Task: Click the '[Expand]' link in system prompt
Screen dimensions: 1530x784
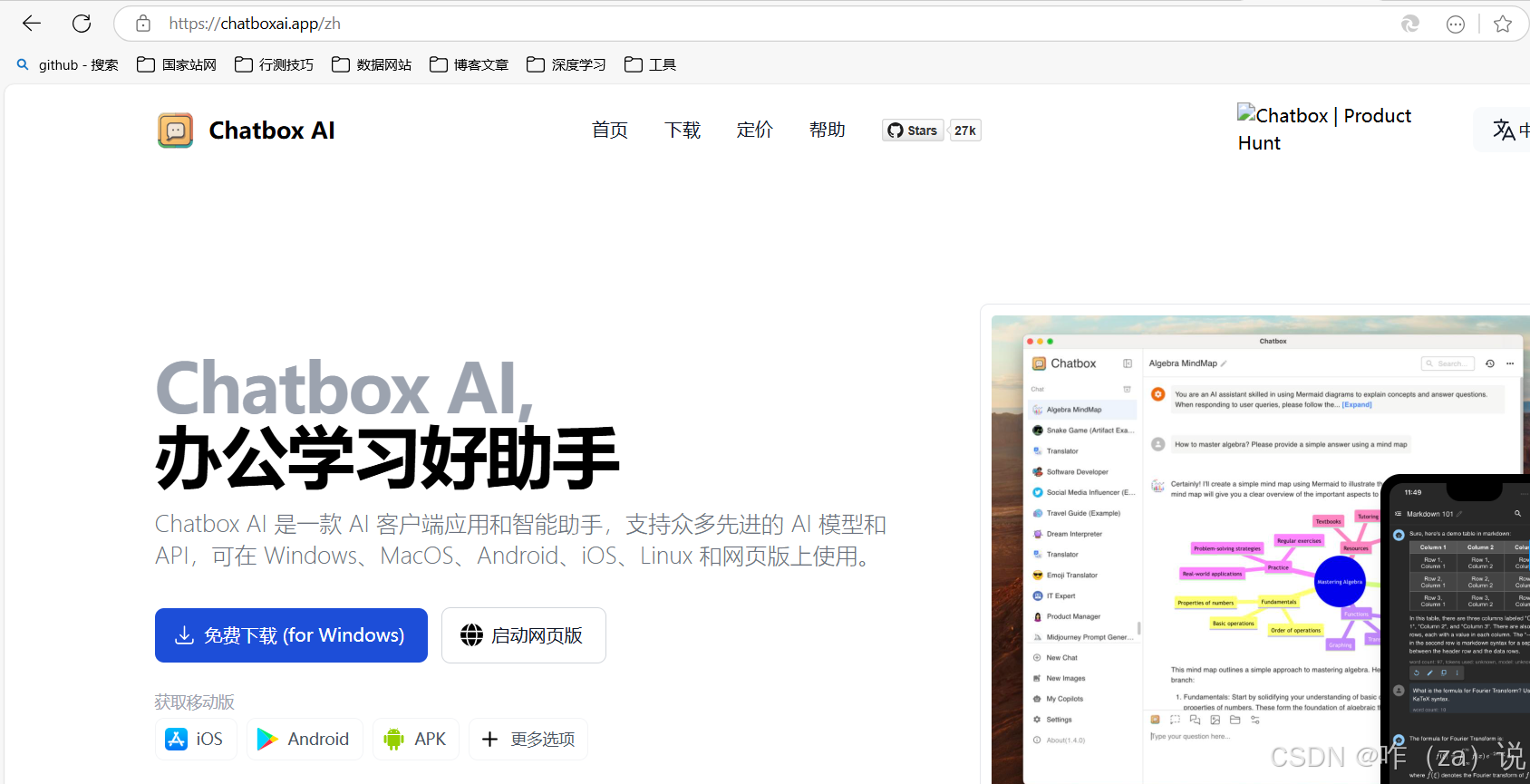Action: click(x=1357, y=405)
